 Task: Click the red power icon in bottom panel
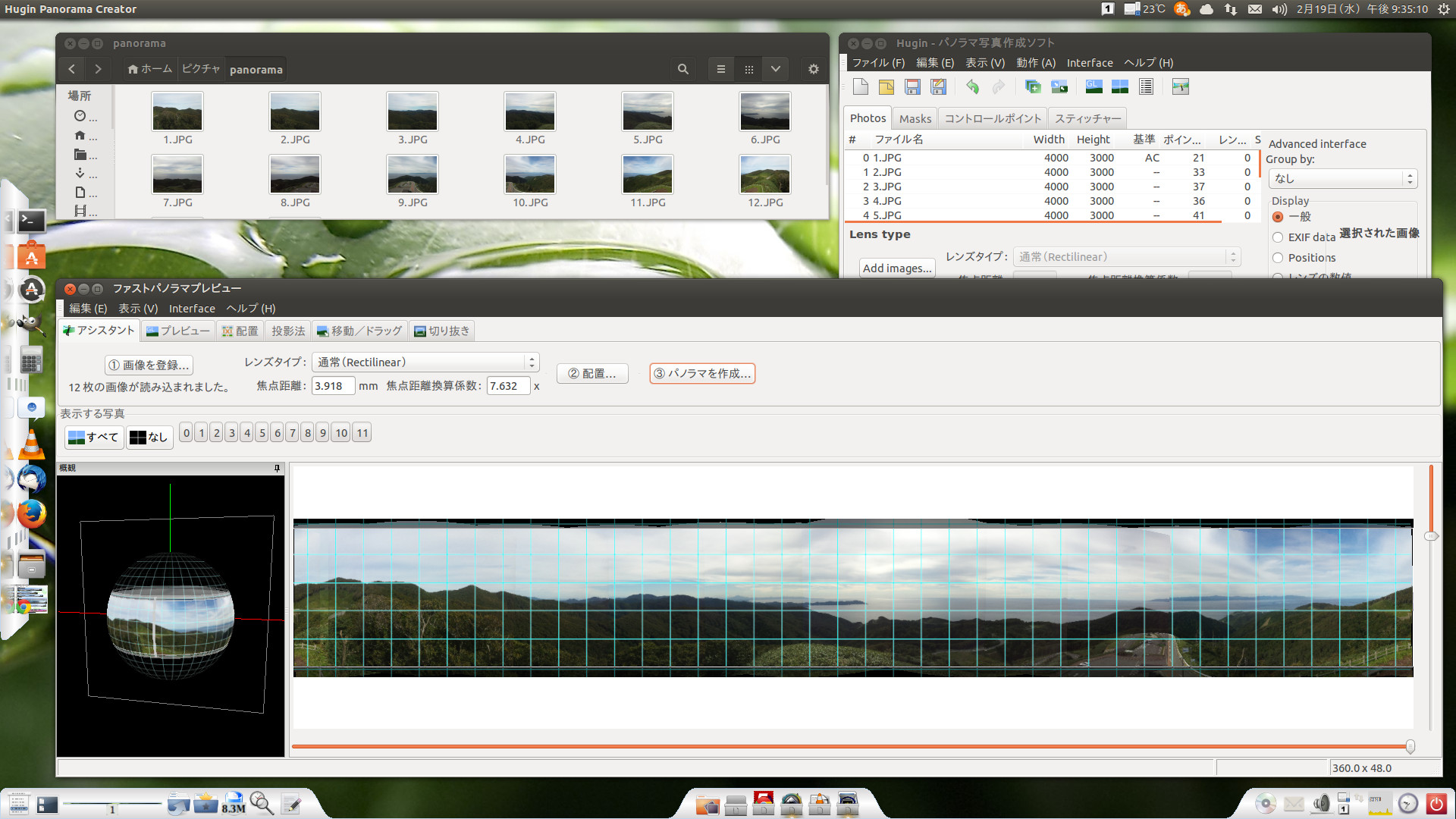1436,803
